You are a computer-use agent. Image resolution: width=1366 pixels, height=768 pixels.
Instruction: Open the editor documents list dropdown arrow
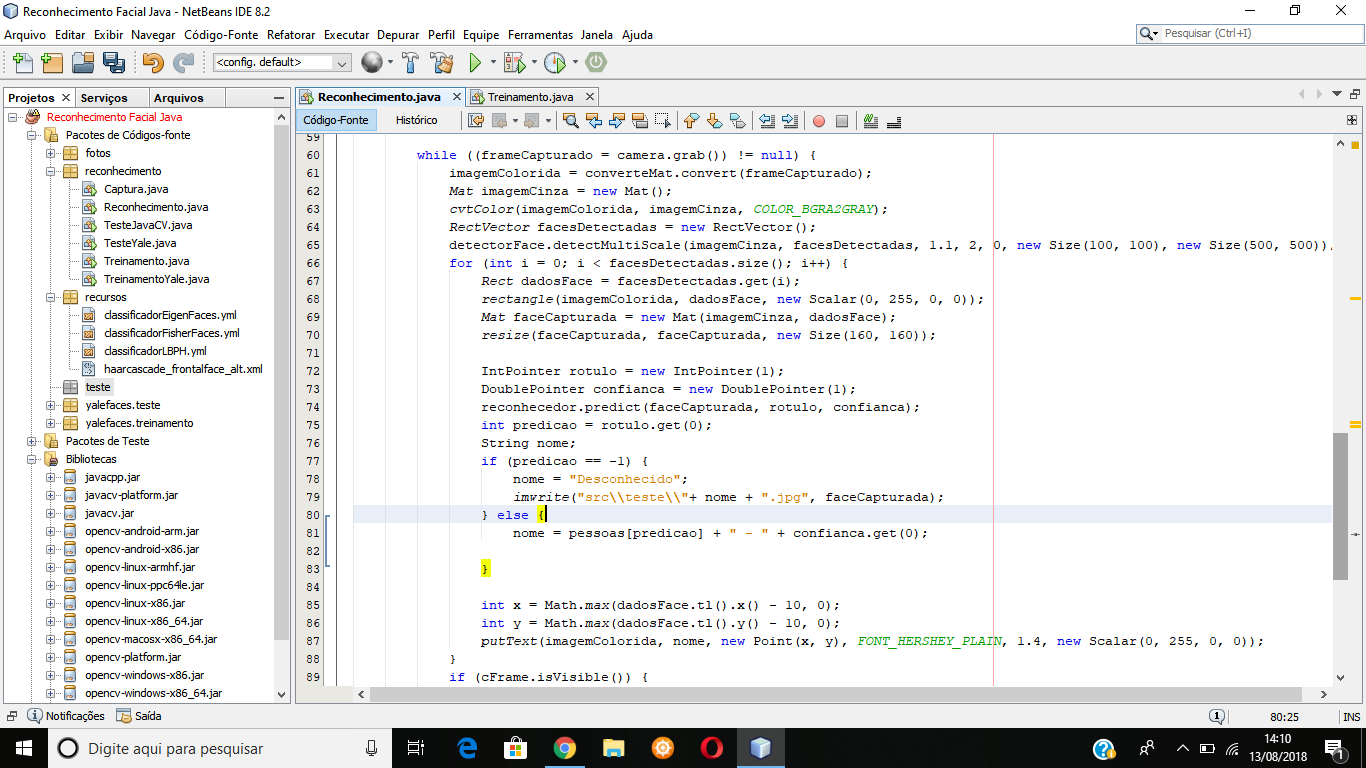(x=1338, y=94)
